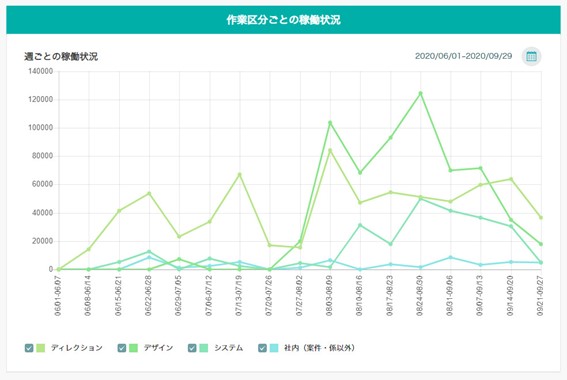Viewport: 567px width, 380px height.
Task: Click the デザイン peak point at 08/24-08/30
Action: (421, 93)
